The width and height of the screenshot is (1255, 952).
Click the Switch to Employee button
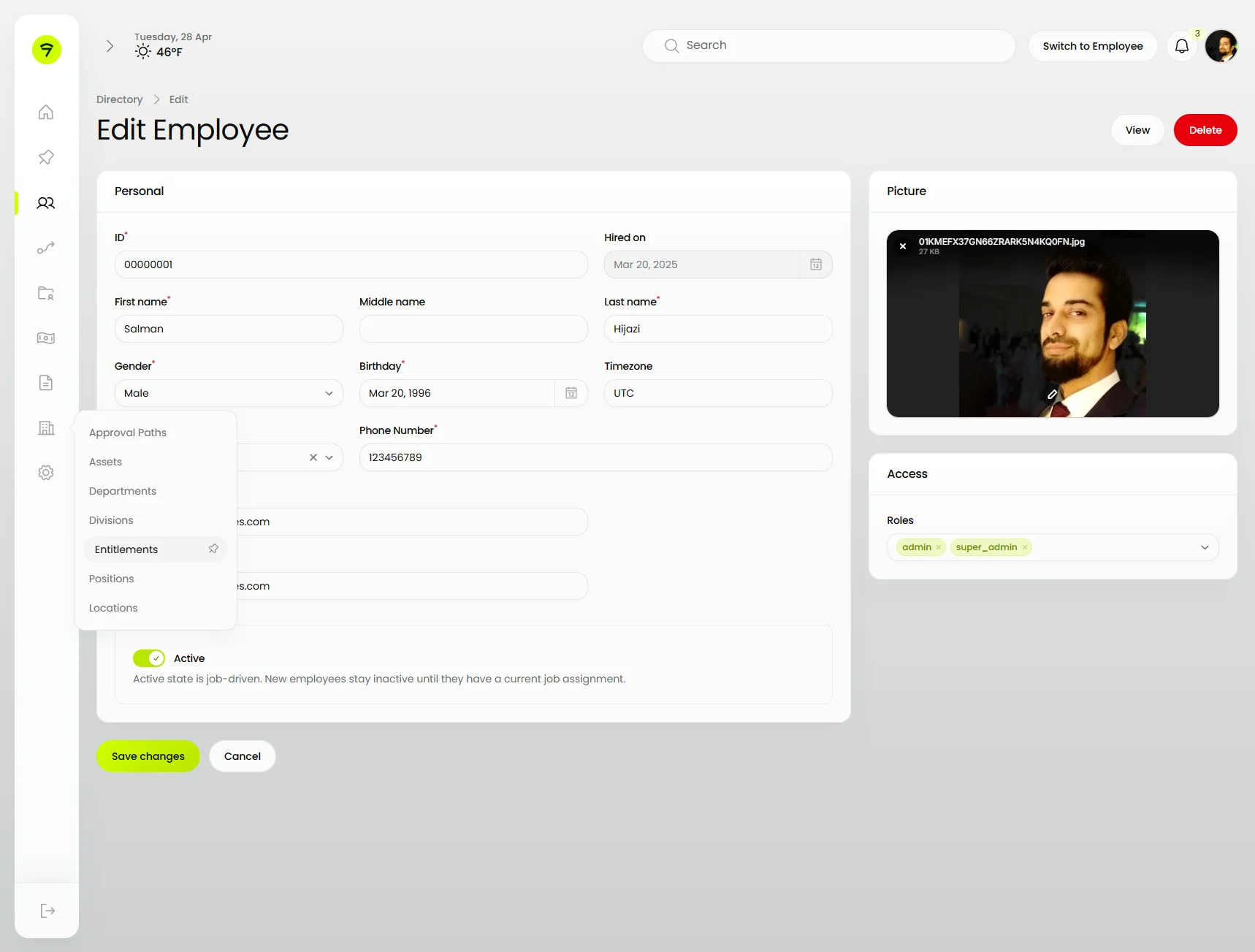1092,46
